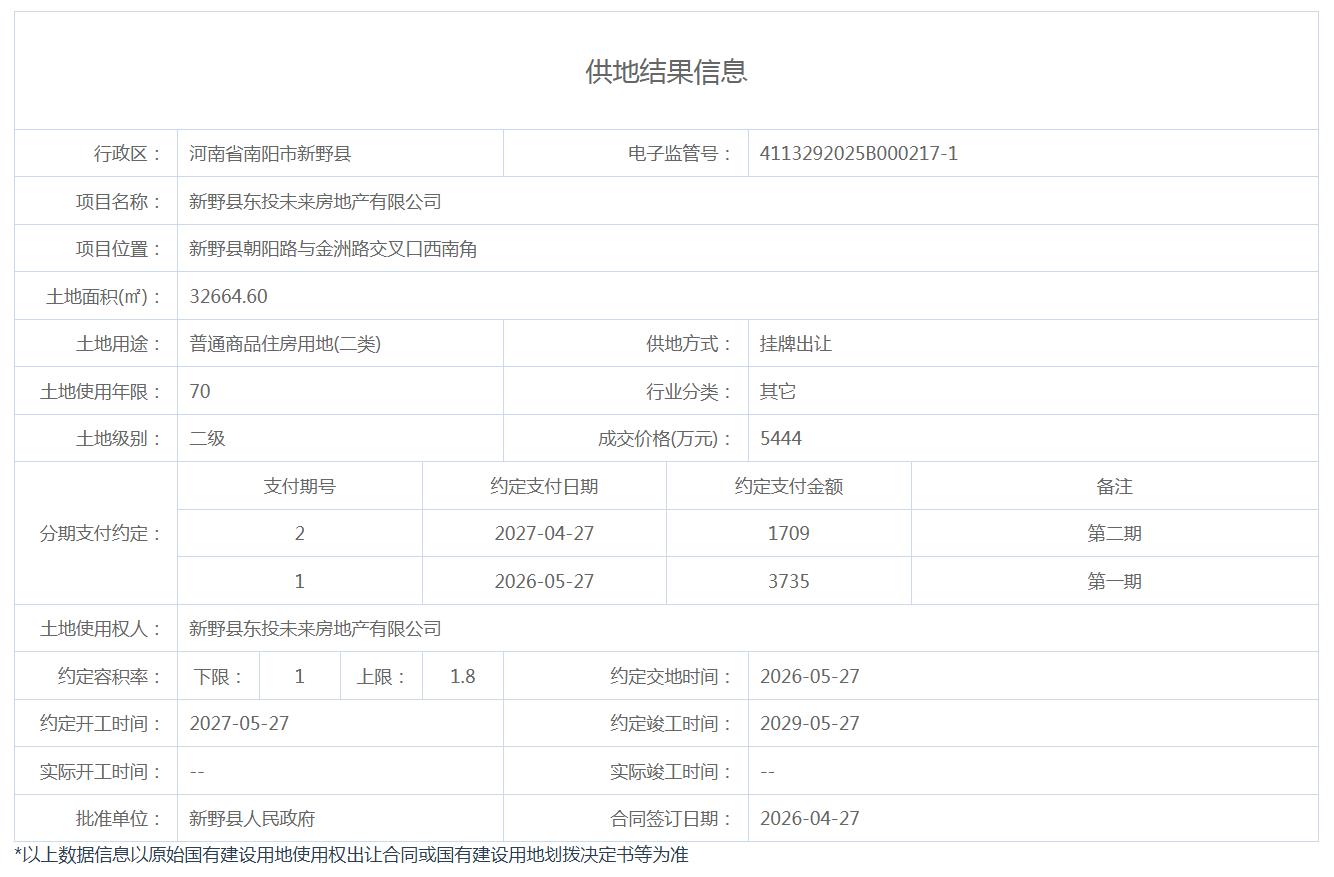Viewport: 1334px width, 877px height.
Task: Click the 第一期 remark cell
Action: (x=1115, y=582)
